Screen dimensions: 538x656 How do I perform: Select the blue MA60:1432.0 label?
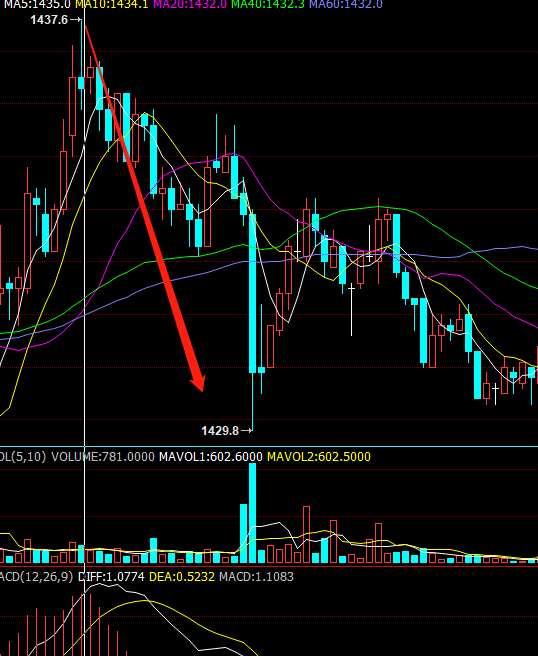point(346,4)
